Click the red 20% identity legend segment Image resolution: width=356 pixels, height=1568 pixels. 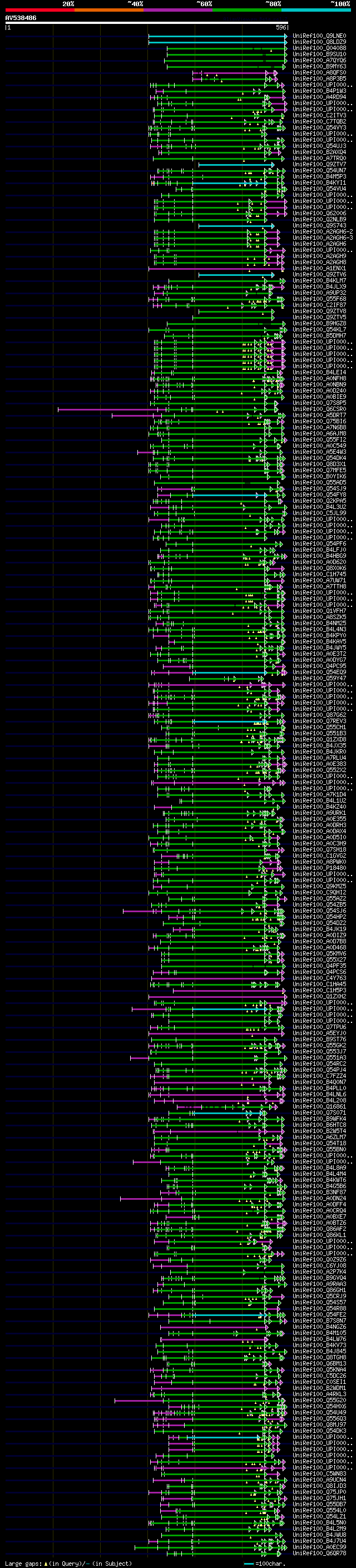point(39,10)
